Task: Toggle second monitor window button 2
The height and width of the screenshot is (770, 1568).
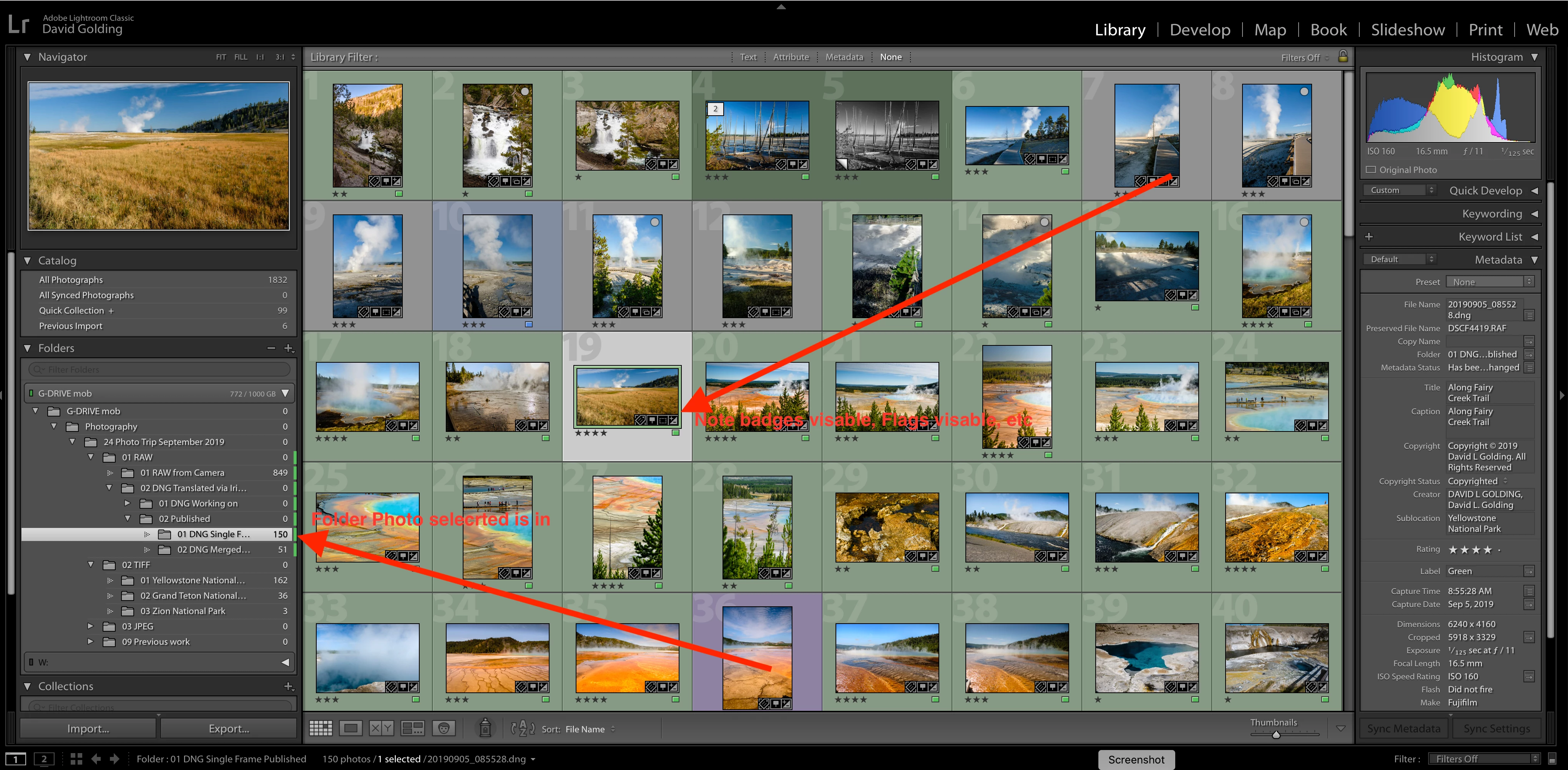Action: 44,758
